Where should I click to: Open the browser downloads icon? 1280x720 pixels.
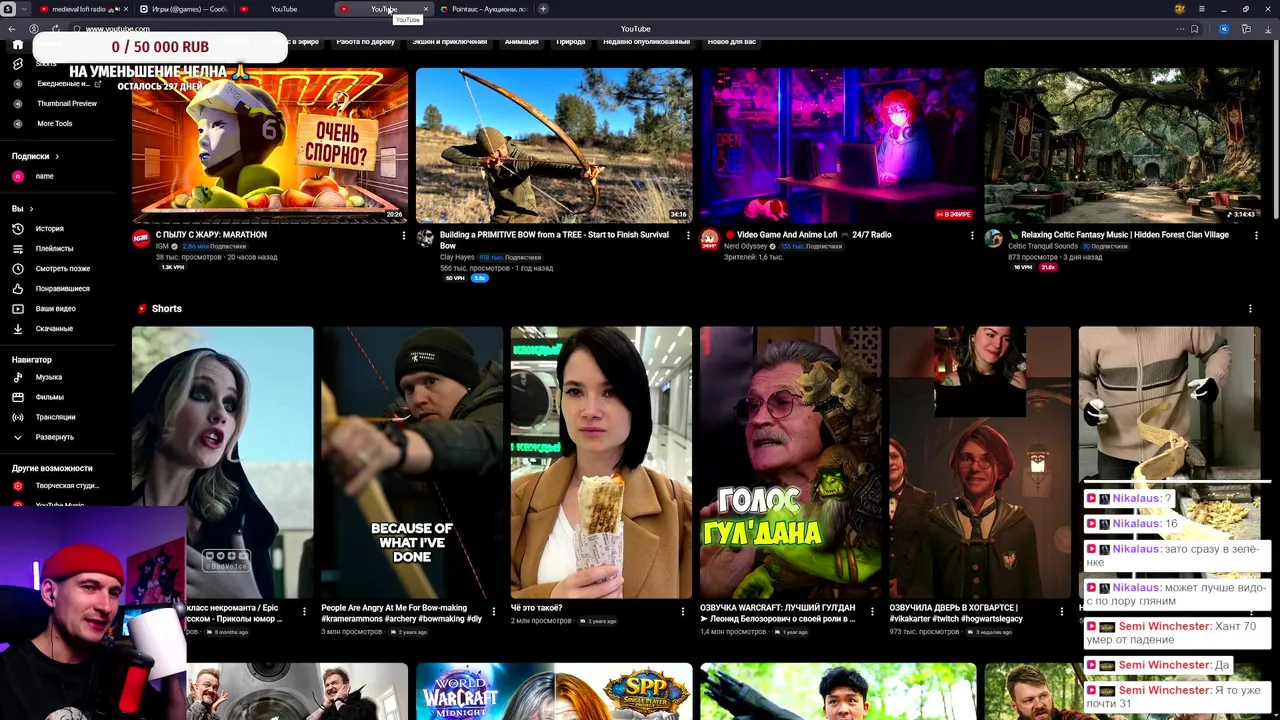pyautogui.click(x=1269, y=29)
